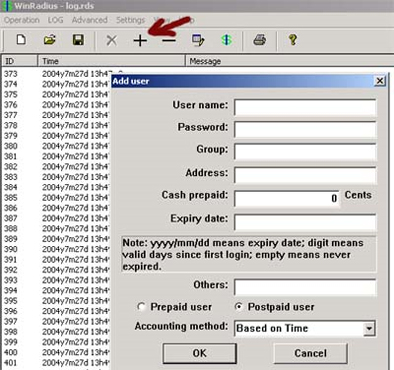
Task: Open the edit/query toolbar icon with pencil
Action: [x=198, y=40]
